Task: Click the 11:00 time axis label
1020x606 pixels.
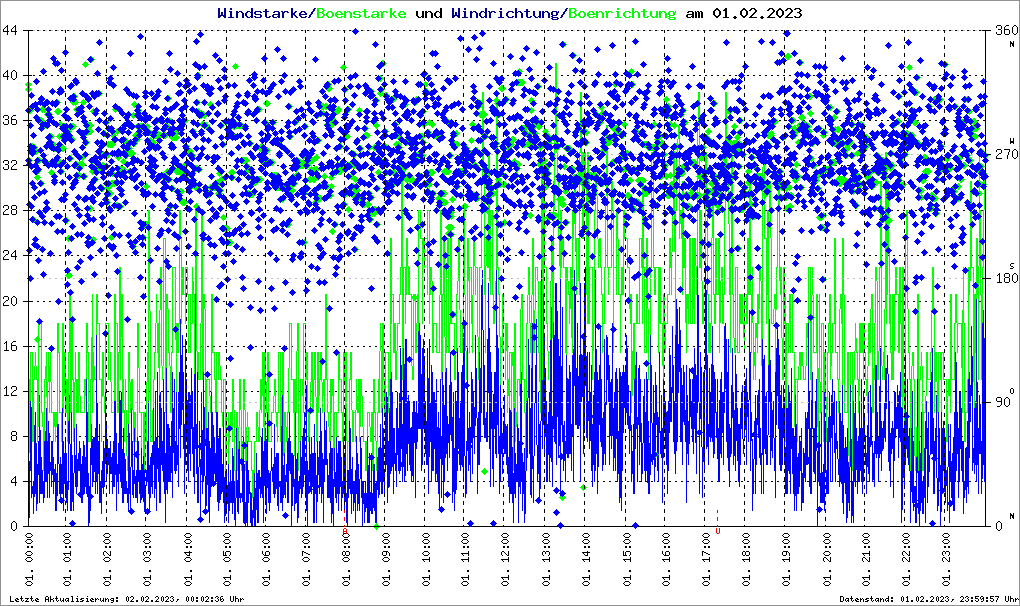Action: coord(466,559)
